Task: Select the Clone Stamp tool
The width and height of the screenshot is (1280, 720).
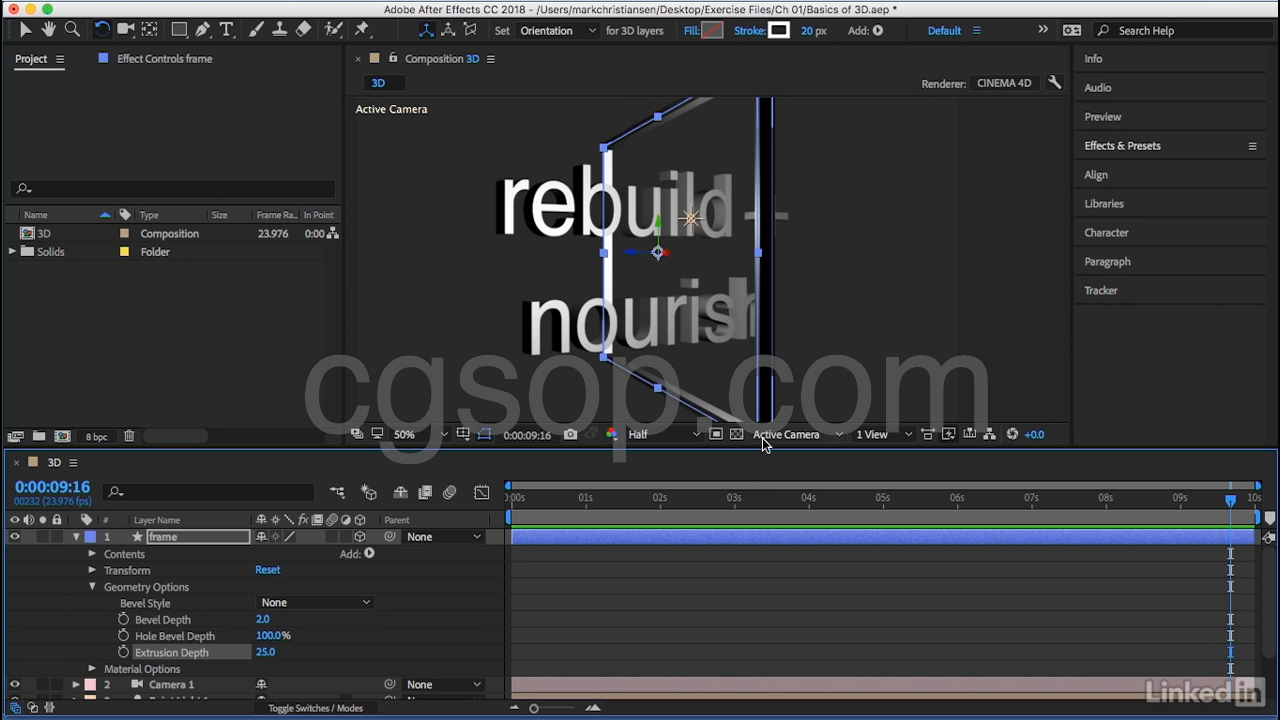Action: click(280, 30)
